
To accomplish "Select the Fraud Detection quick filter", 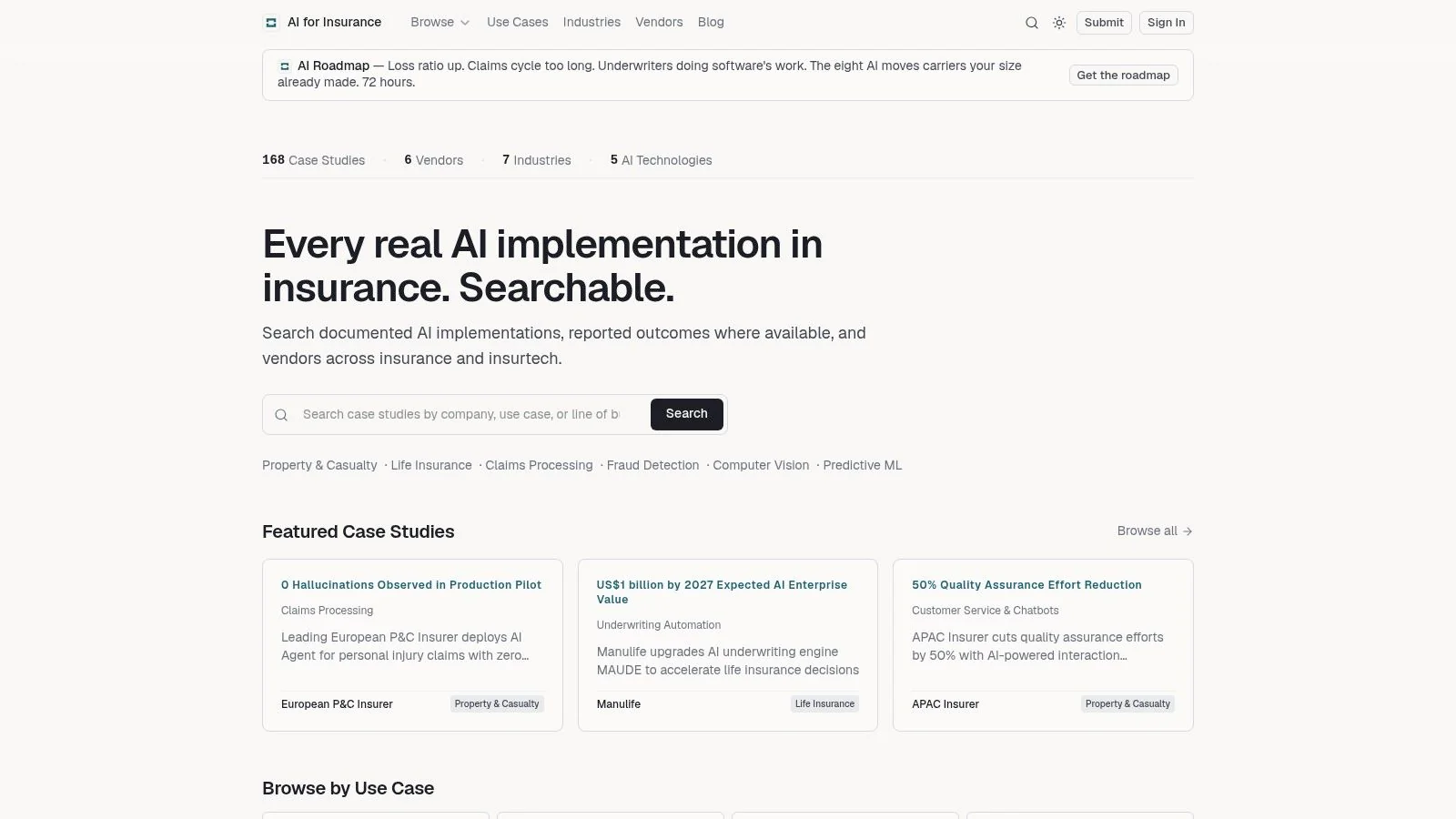I will pyautogui.click(x=653, y=466).
